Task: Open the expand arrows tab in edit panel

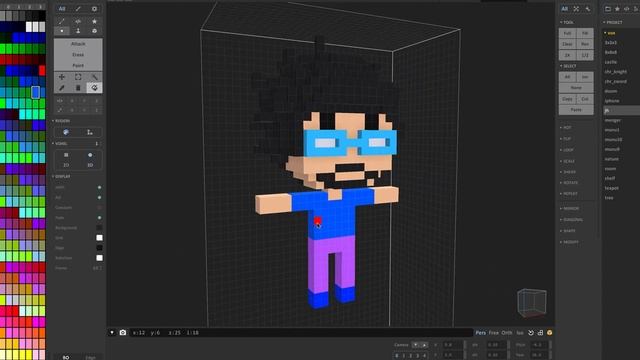Action: [x=576, y=9]
